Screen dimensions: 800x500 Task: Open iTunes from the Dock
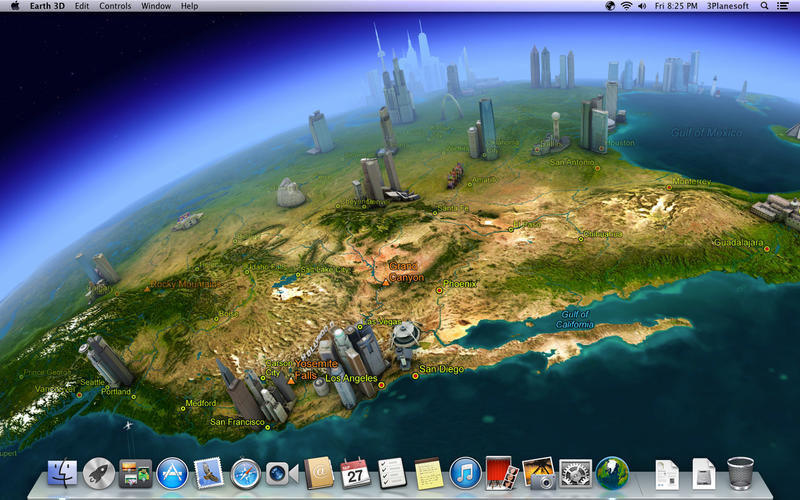(x=465, y=473)
